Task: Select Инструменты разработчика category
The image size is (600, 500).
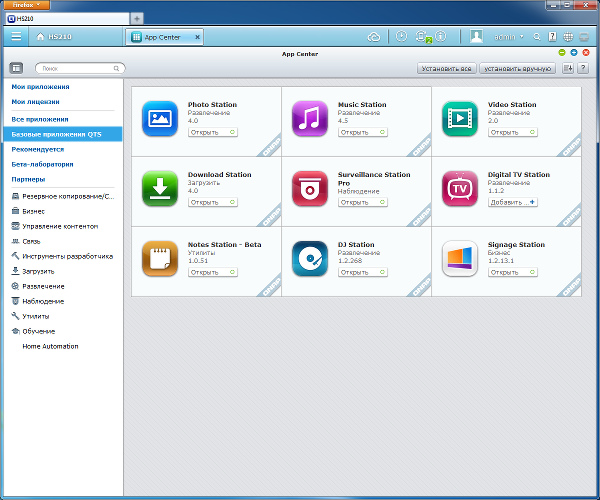Action: pyautogui.click(x=62, y=256)
